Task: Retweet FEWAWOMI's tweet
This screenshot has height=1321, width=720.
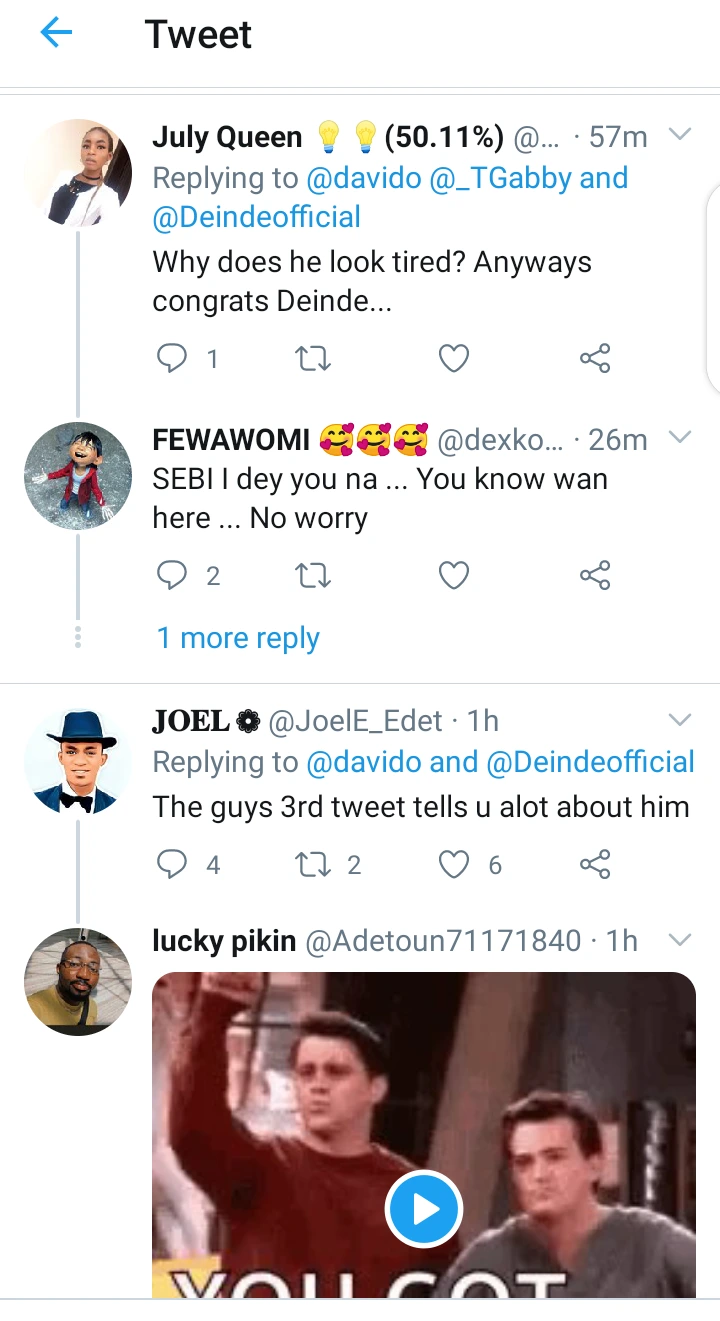Action: click(x=314, y=575)
